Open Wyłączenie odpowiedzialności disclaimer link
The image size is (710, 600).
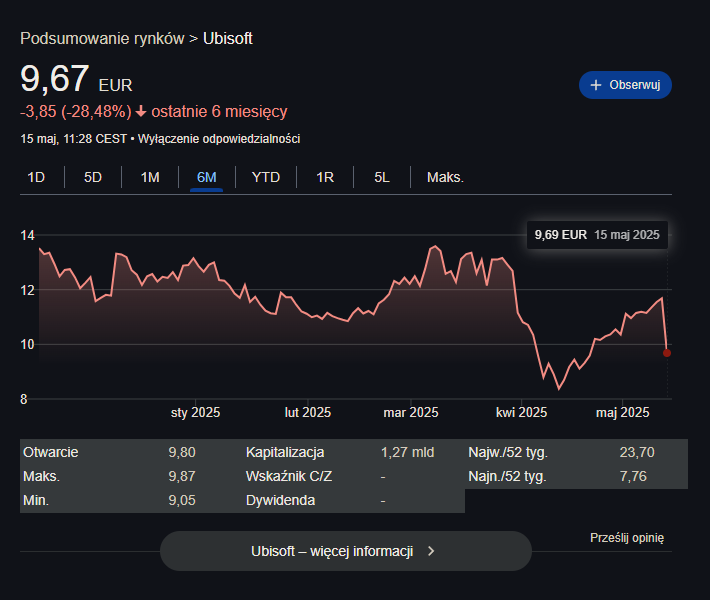click(219, 139)
